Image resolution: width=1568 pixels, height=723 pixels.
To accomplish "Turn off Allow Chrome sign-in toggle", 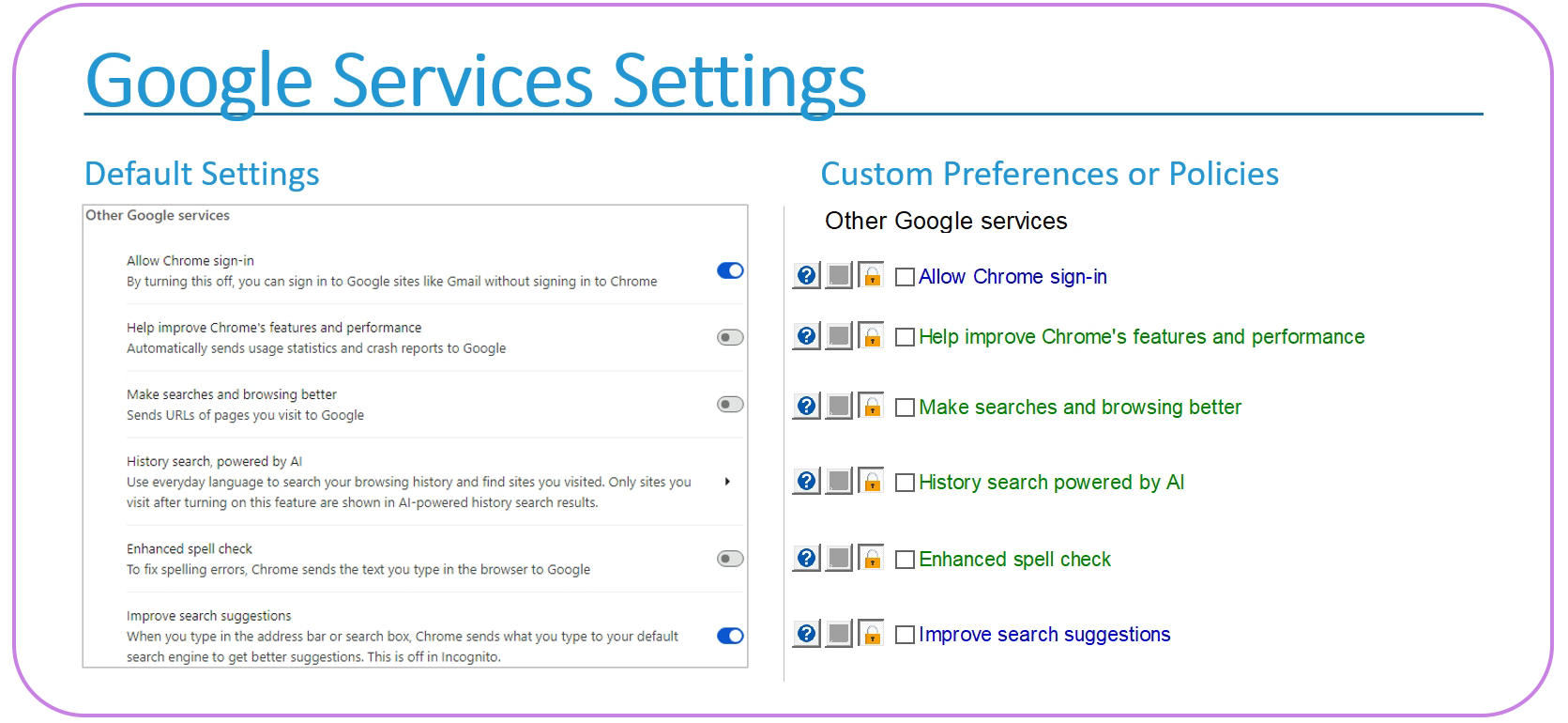I will 730,270.
